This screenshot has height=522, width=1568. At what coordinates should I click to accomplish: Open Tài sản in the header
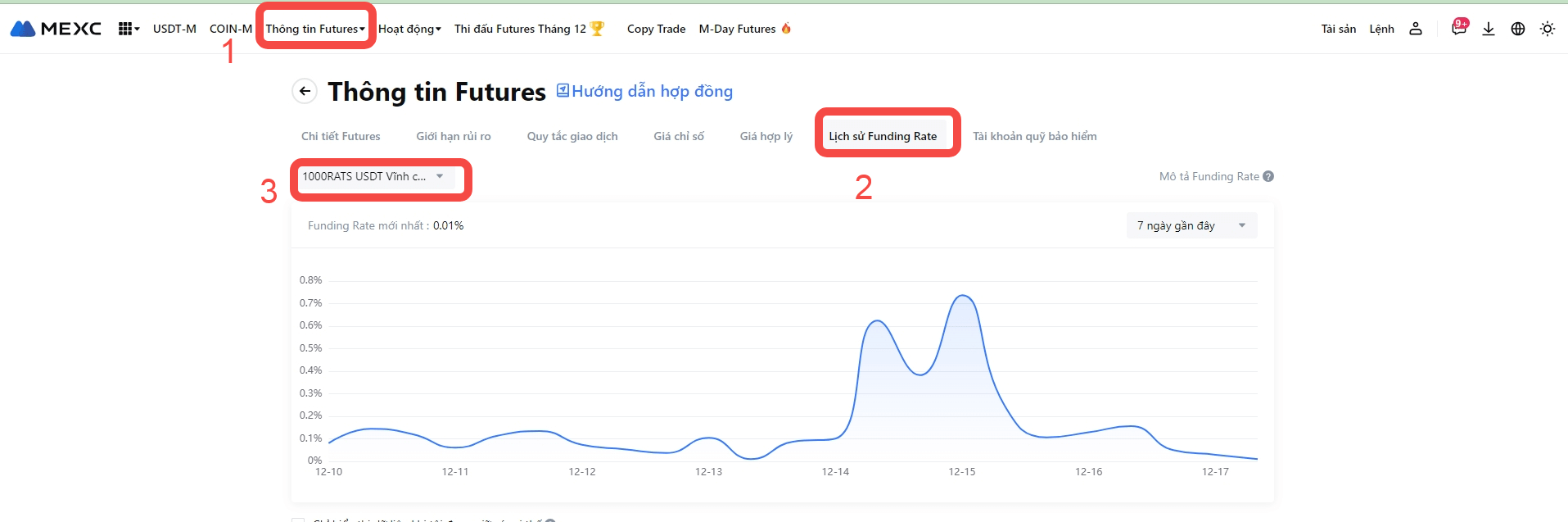1338,29
